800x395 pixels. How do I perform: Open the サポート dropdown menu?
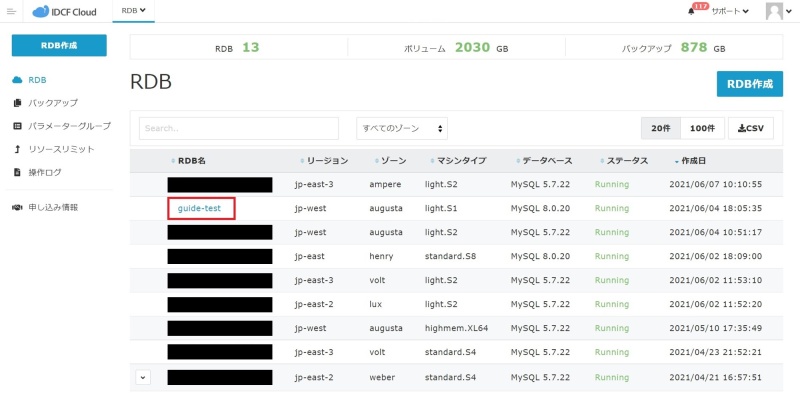pos(730,11)
